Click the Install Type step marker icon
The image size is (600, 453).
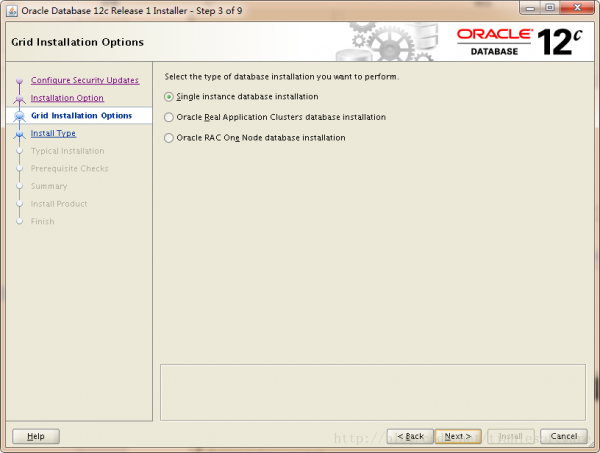click(x=19, y=134)
